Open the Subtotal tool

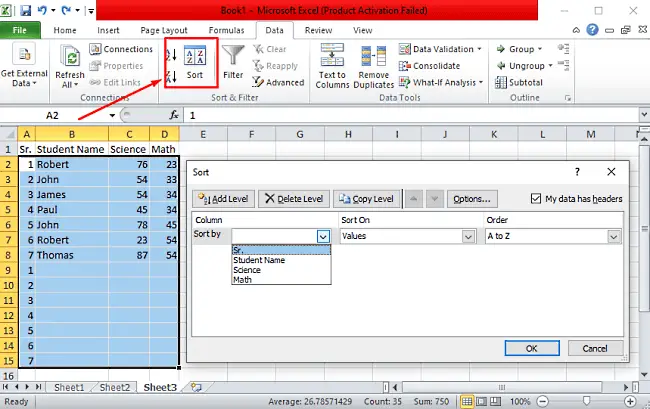(x=519, y=82)
